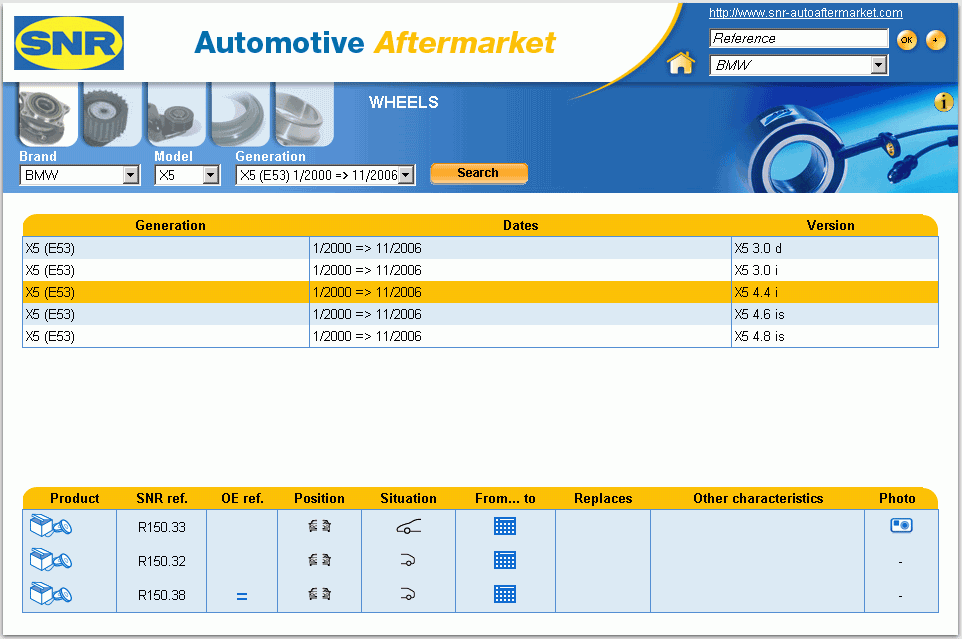Go to the home page icon
Viewport: 962px width, 639px height.
tap(681, 63)
